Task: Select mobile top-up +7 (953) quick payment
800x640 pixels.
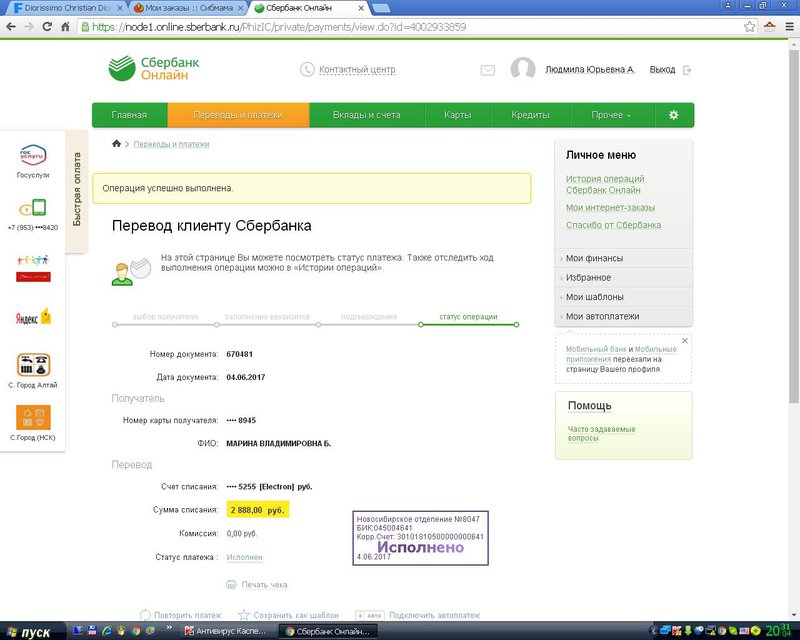Action: 33,214
